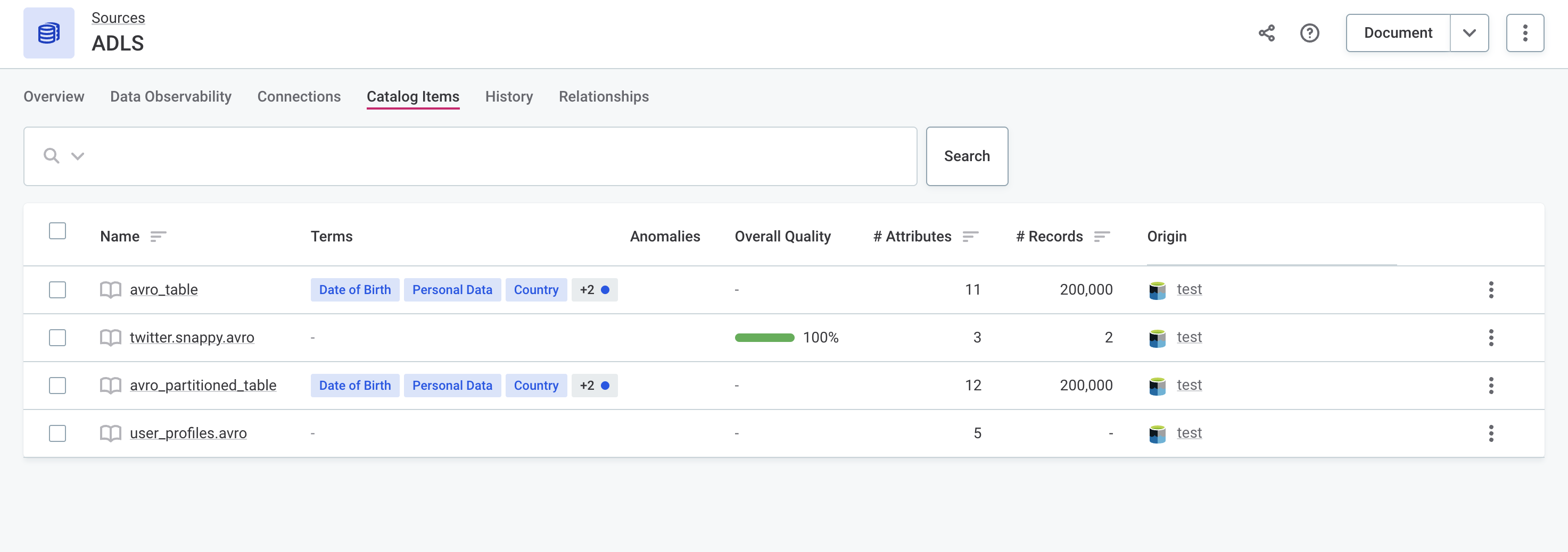
Task: Expand the +2 terms badge on avro_table
Action: pyautogui.click(x=594, y=290)
